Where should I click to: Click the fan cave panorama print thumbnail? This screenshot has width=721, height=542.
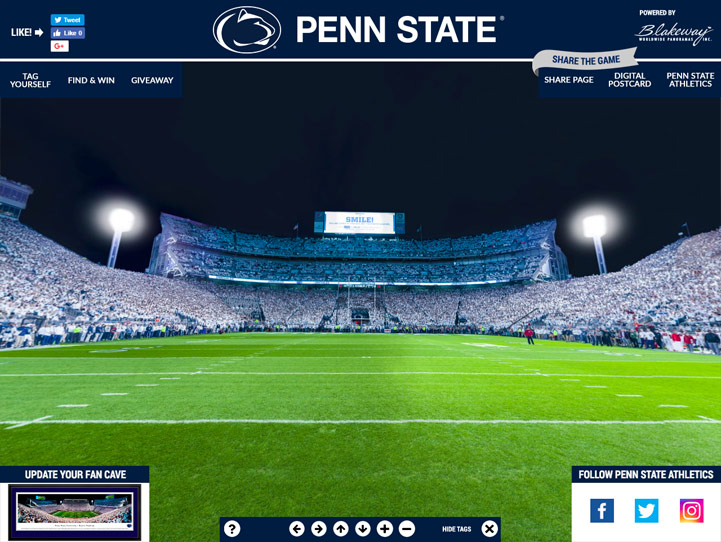click(x=74, y=512)
